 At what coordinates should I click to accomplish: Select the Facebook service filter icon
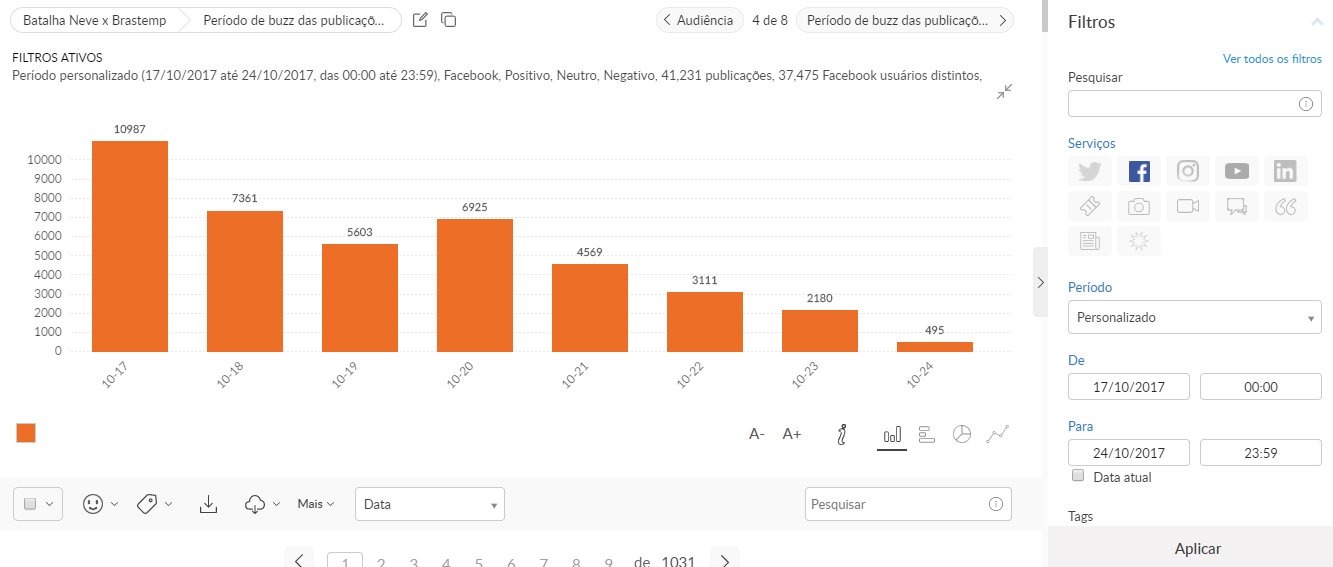click(1139, 171)
